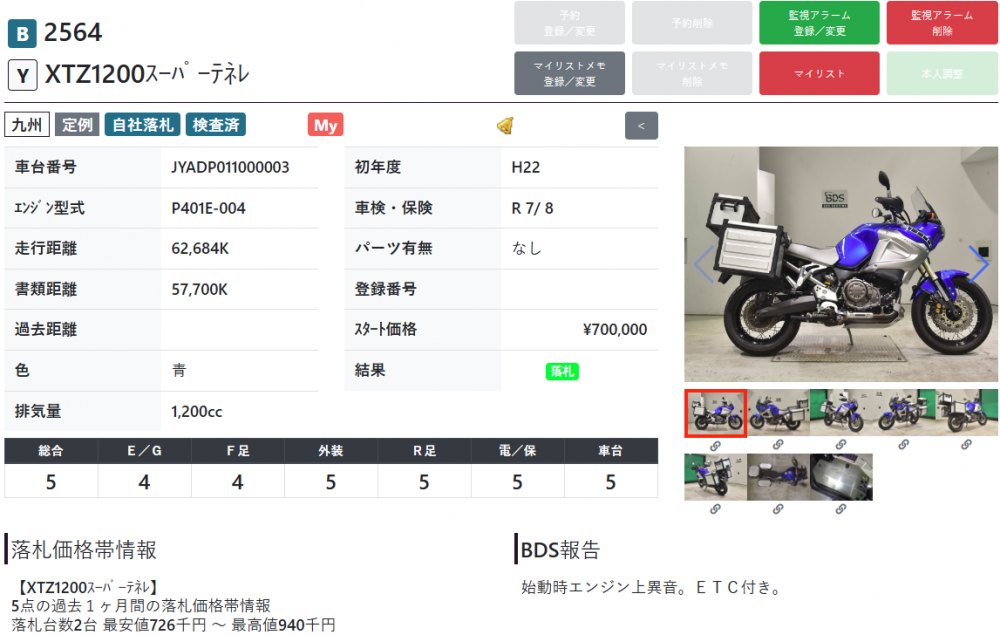Select the 九州 region tag
The height and width of the screenshot is (635, 1000).
click(27, 125)
